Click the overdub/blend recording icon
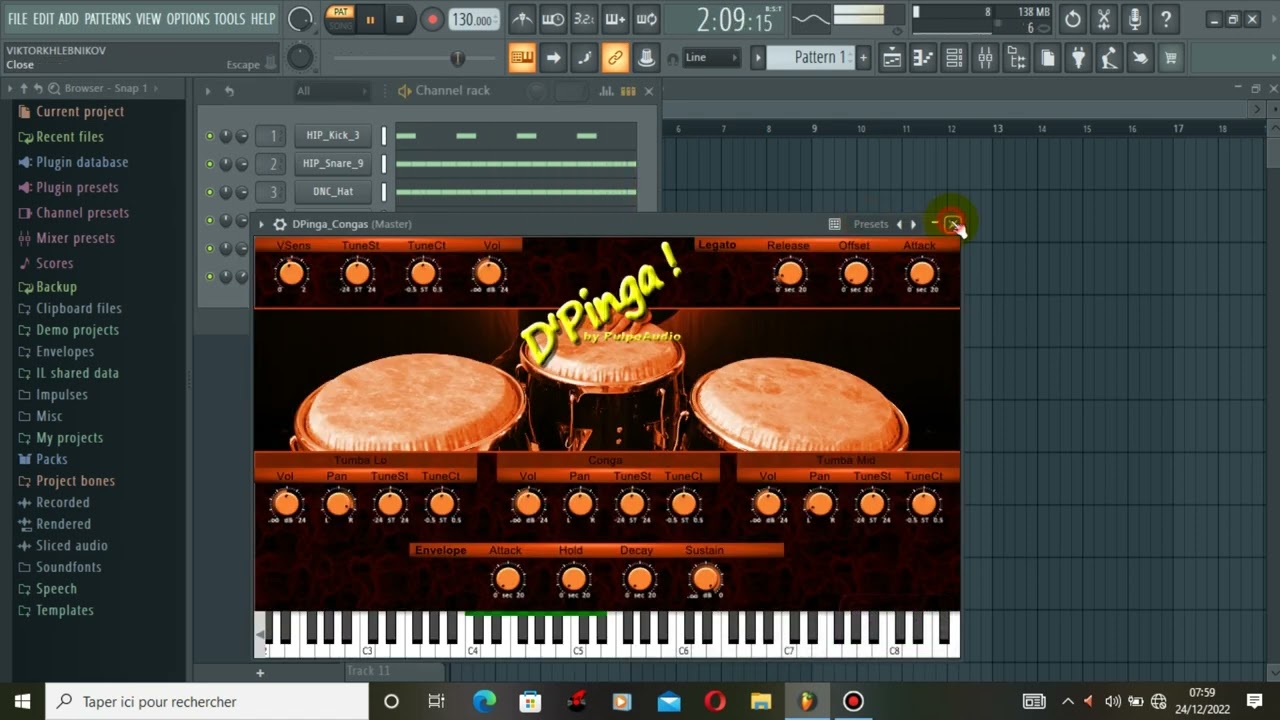Viewport: 1280px width, 720px height. [615, 19]
